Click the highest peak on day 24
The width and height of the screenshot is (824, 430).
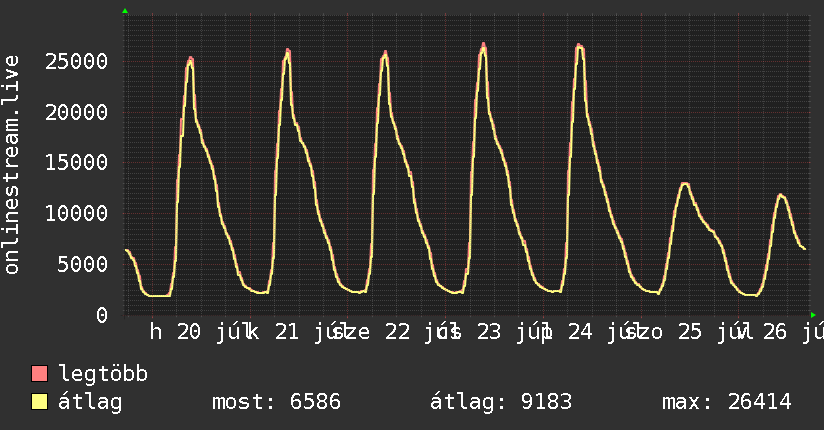pos(579,46)
